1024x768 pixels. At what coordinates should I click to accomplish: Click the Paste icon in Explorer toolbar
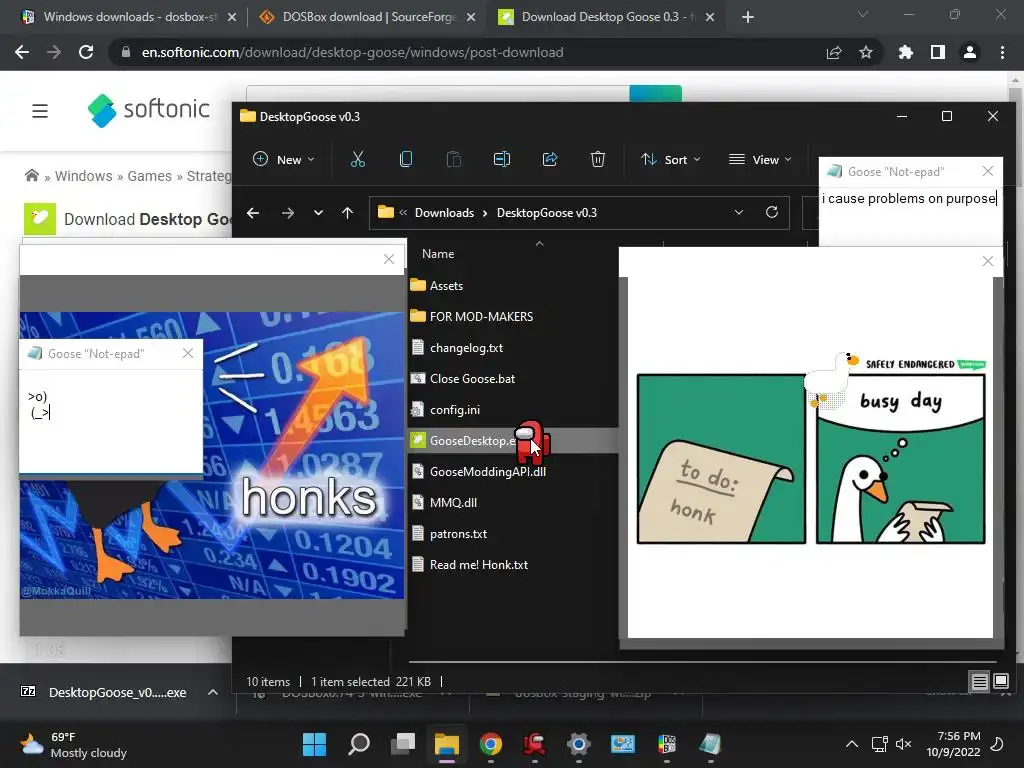click(453, 159)
